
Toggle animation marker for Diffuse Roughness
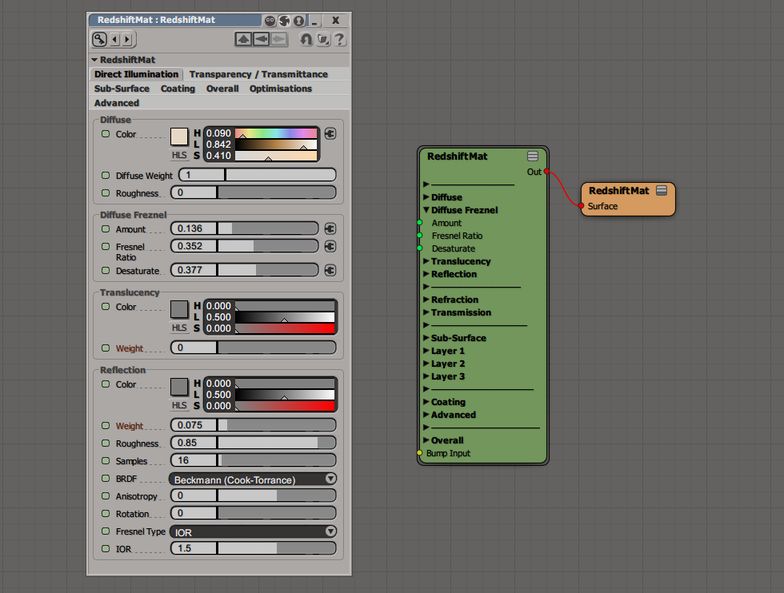coord(106,192)
